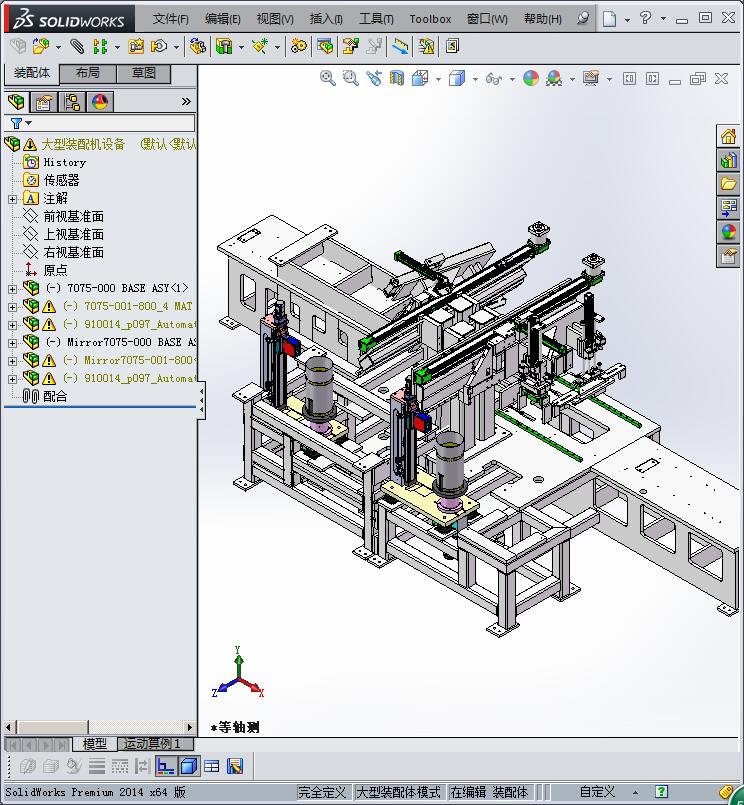Expand the 注解 annotations node
The image size is (744, 805).
coord(12,199)
